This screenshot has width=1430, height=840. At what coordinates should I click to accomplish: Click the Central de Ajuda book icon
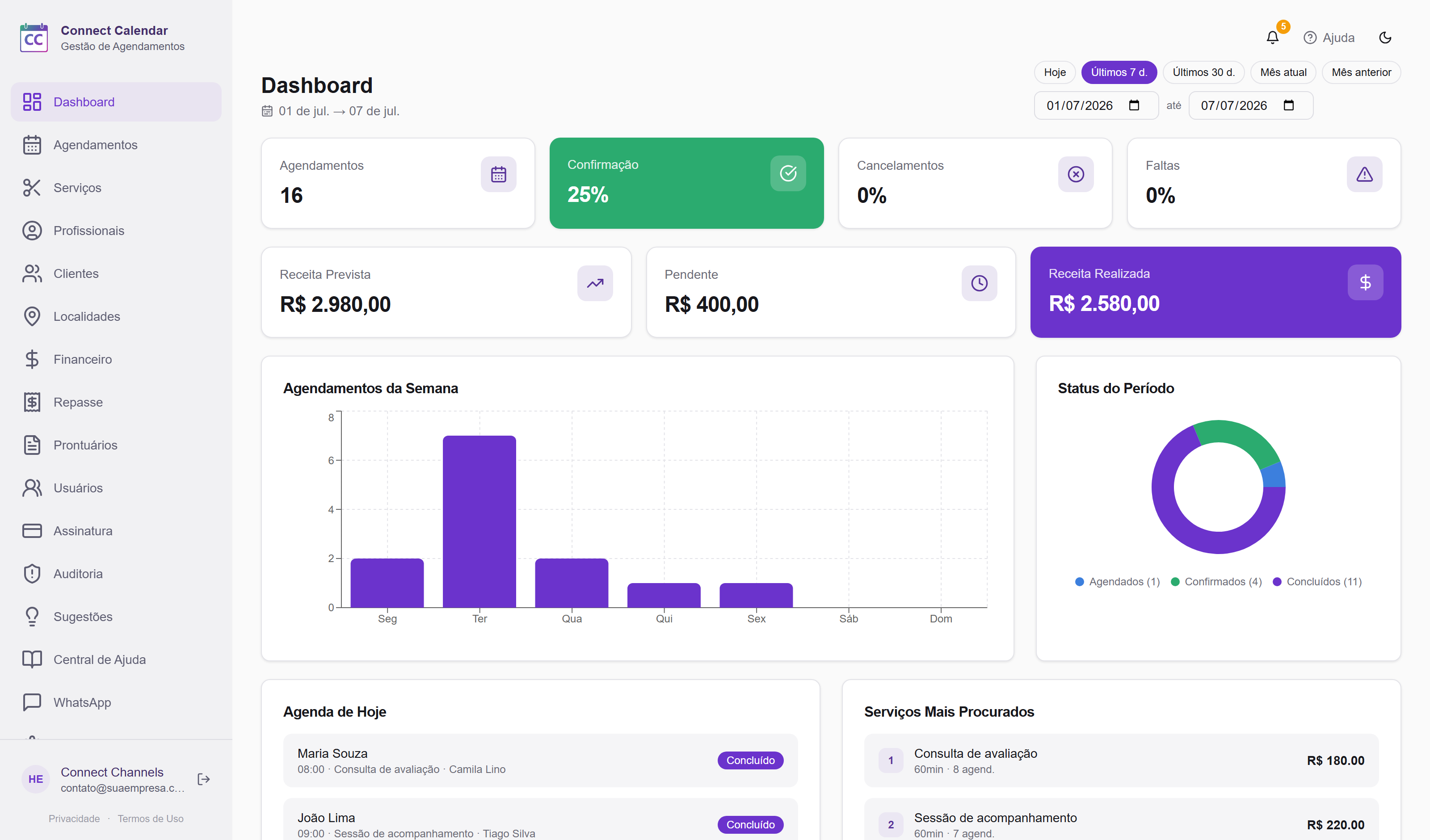click(x=32, y=659)
